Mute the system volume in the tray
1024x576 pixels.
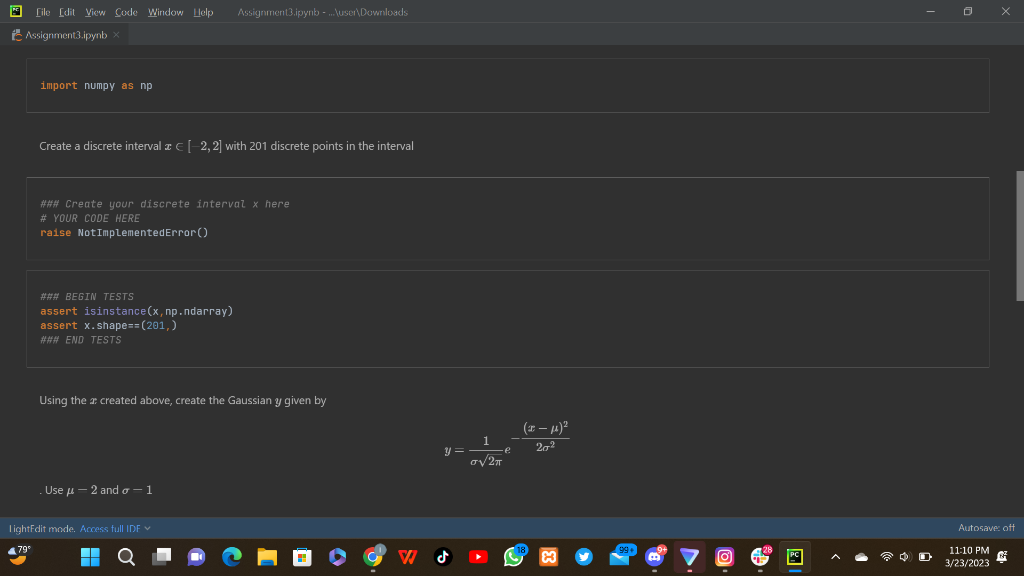pyautogui.click(x=904, y=558)
